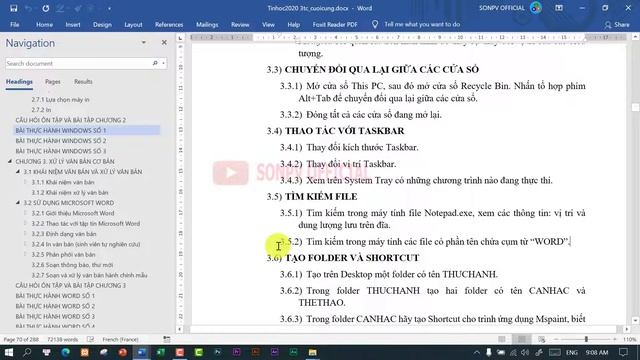The width and height of the screenshot is (640, 360).
Task: Switch to Pages tab in Navigation
Action: (x=53, y=82)
